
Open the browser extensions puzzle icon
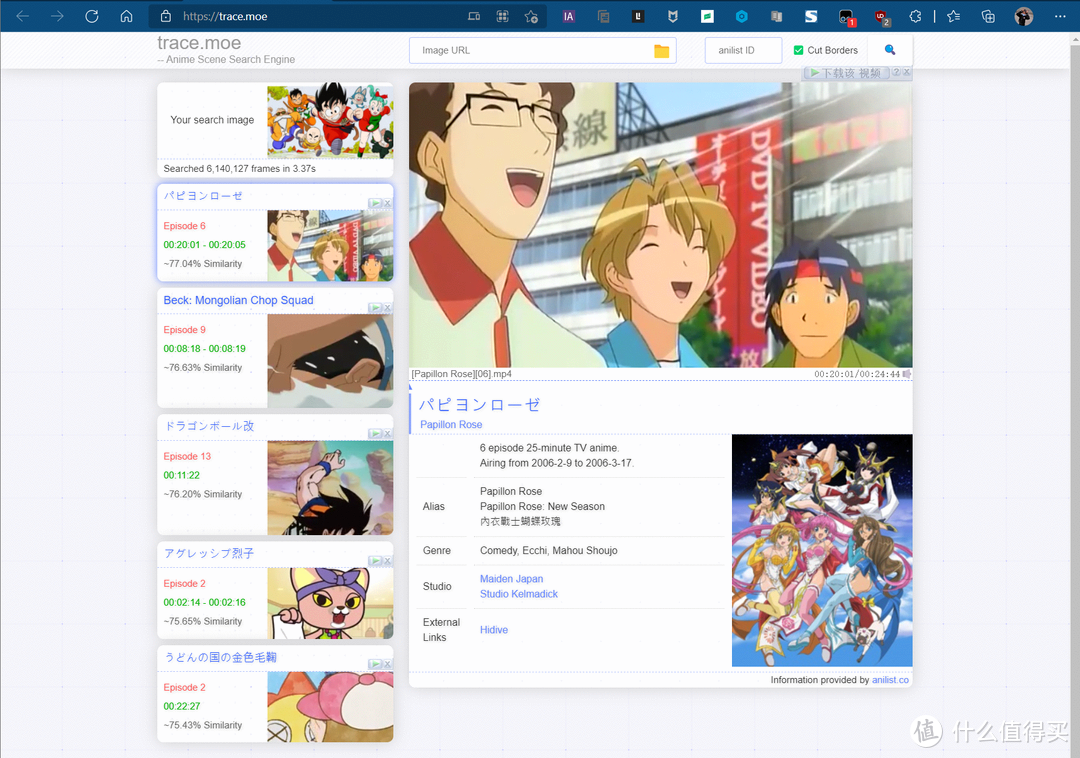[x=915, y=17]
